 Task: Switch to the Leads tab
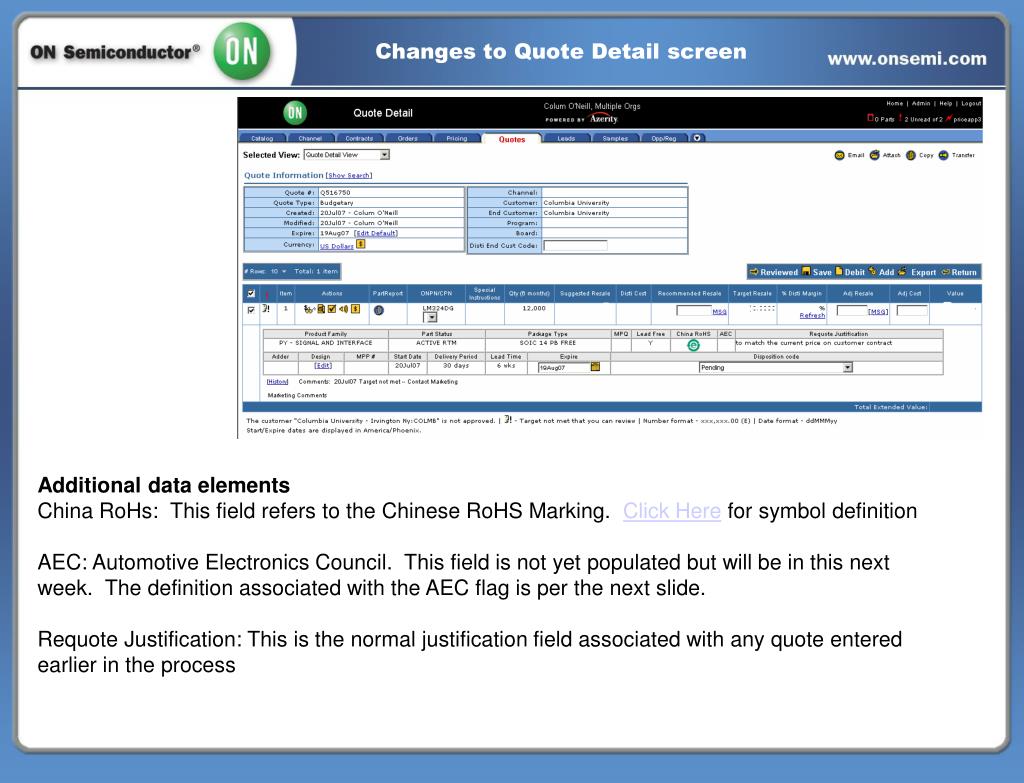tap(566, 138)
